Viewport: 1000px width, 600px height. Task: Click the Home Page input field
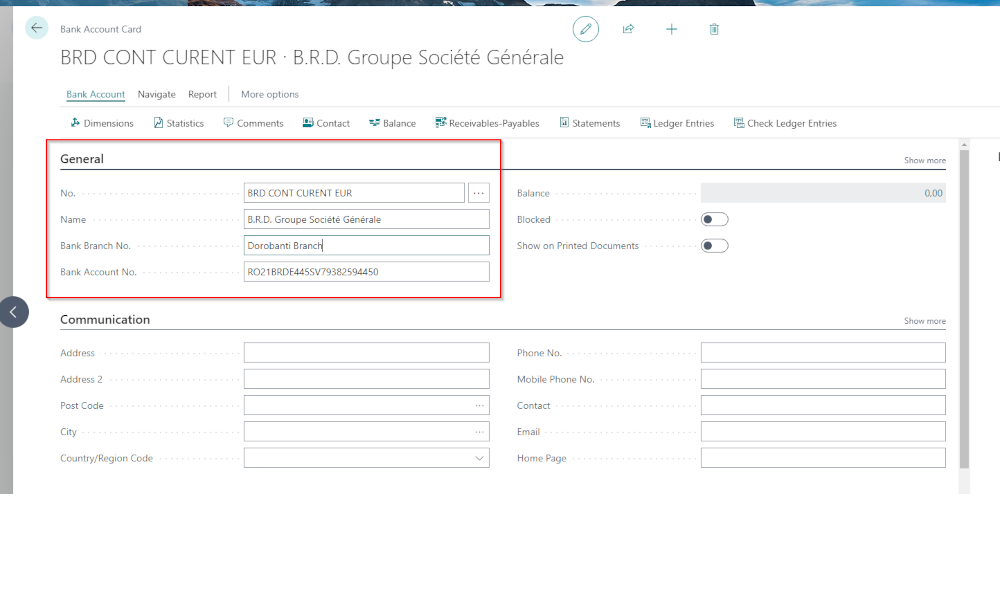pos(823,458)
